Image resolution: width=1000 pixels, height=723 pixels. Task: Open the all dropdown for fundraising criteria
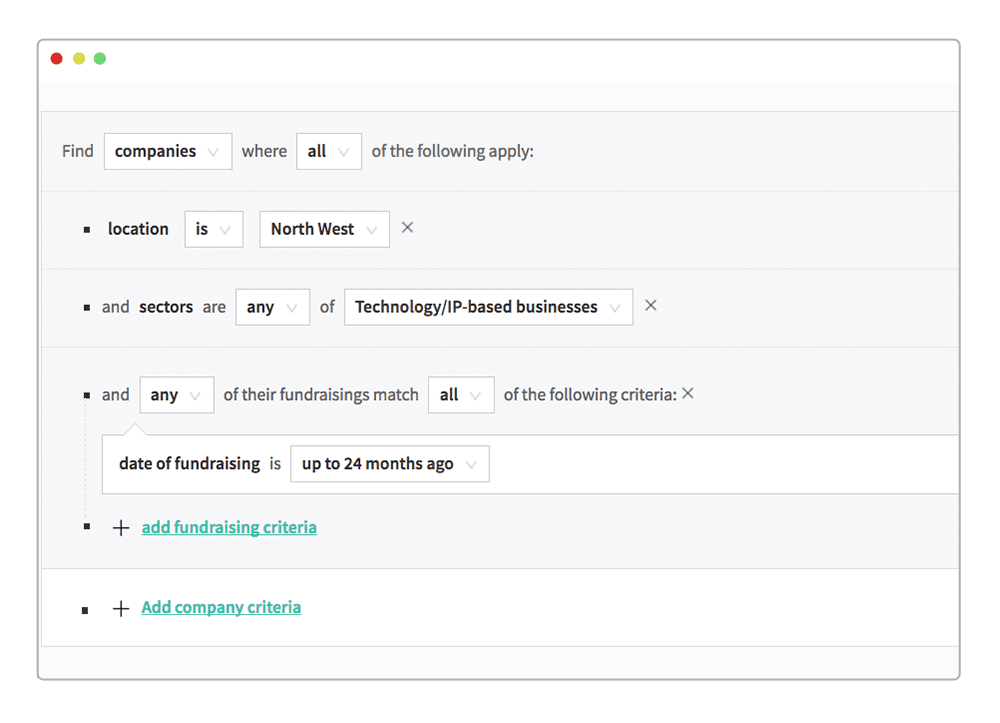461,395
